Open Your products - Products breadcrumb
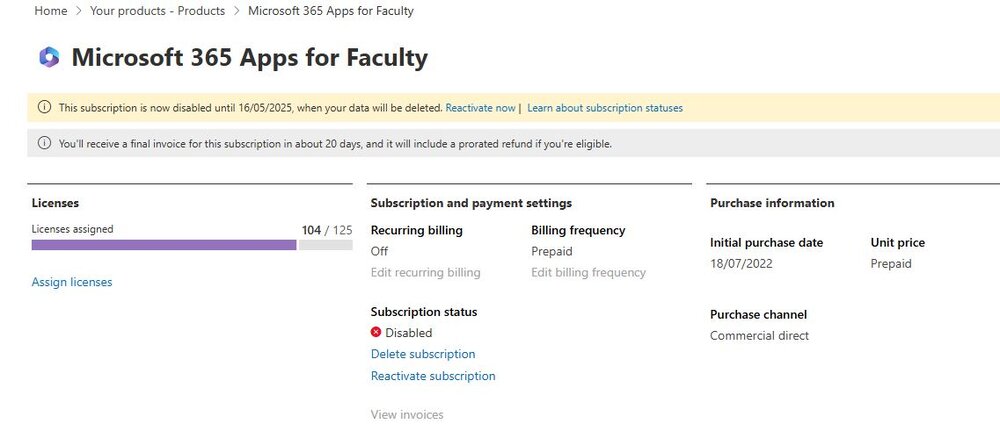This screenshot has height=431, width=1000. (x=158, y=11)
